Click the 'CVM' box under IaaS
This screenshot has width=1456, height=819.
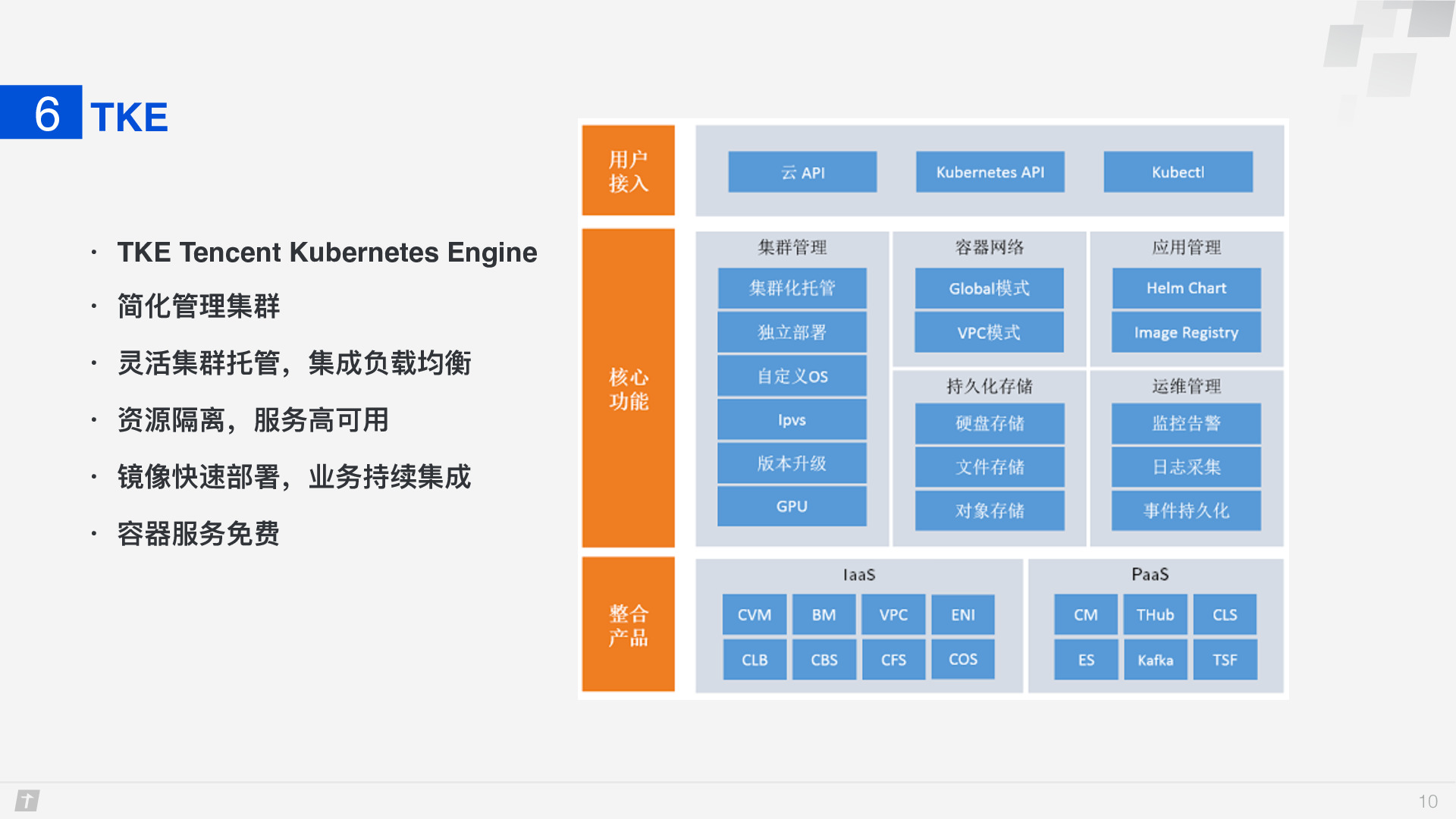(755, 615)
